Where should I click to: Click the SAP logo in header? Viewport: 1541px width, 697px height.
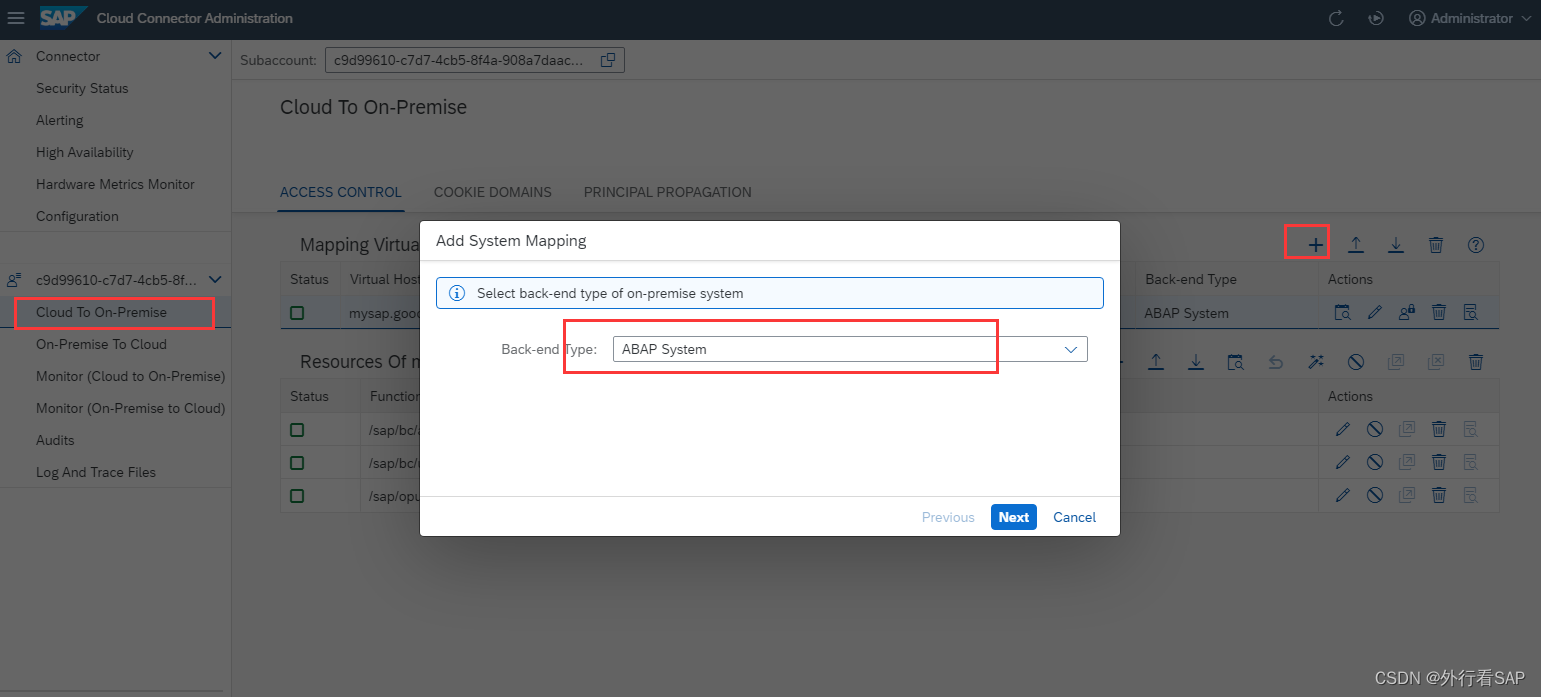[x=63, y=18]
